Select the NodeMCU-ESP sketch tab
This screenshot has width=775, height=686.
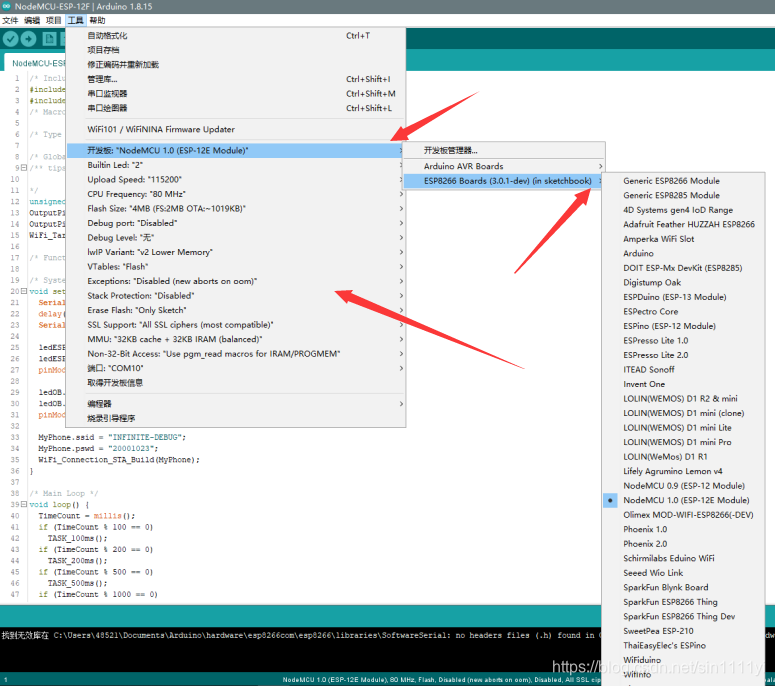click(37, 63)
